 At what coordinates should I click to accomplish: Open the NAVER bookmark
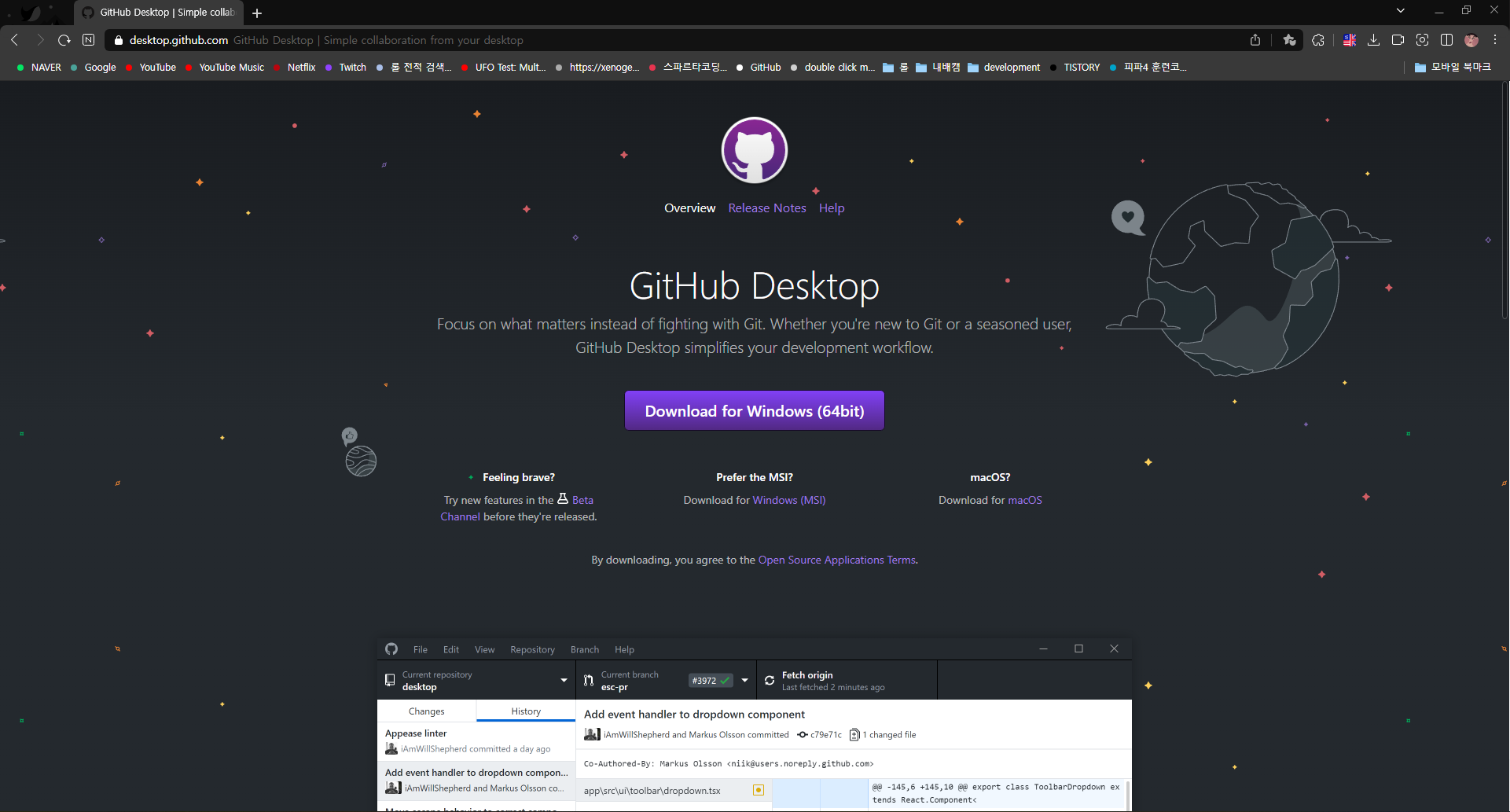click(39, 68)
